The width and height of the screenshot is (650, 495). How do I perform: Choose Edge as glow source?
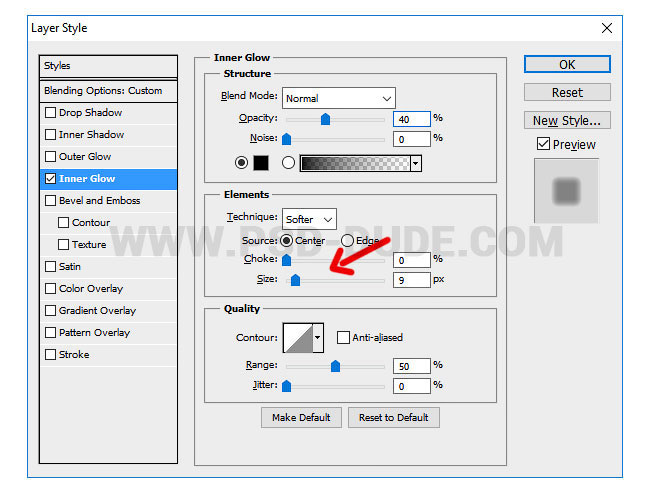point(347,240)
